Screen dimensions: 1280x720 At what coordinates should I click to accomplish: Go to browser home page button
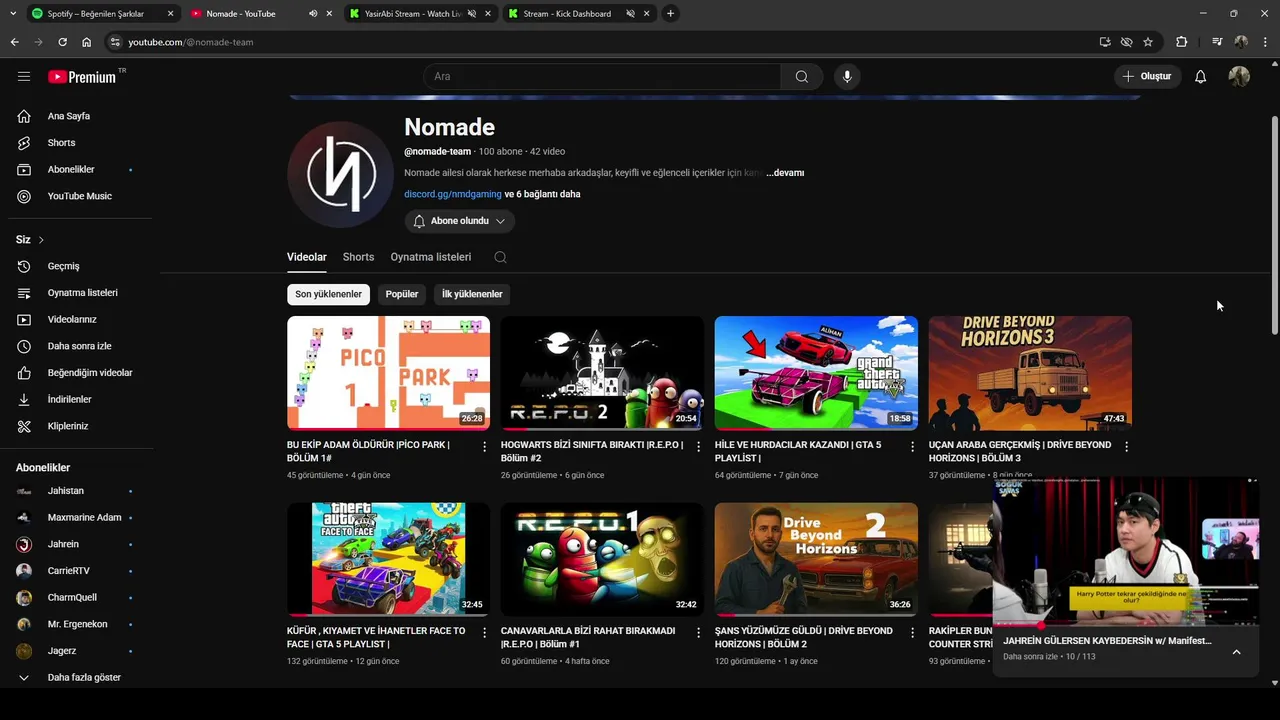click(x=86, y=42)
